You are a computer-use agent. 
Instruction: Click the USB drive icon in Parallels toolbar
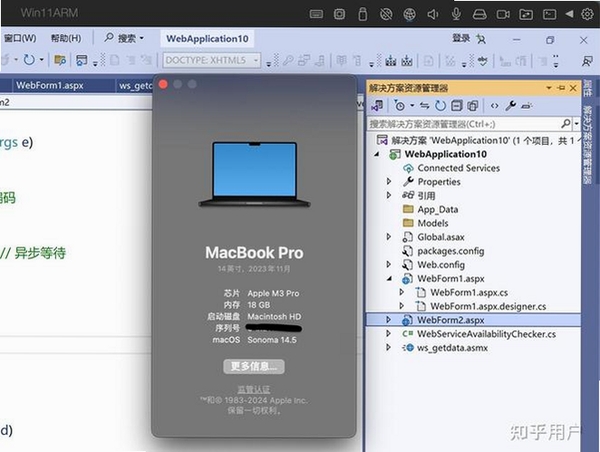click(363, 14)
